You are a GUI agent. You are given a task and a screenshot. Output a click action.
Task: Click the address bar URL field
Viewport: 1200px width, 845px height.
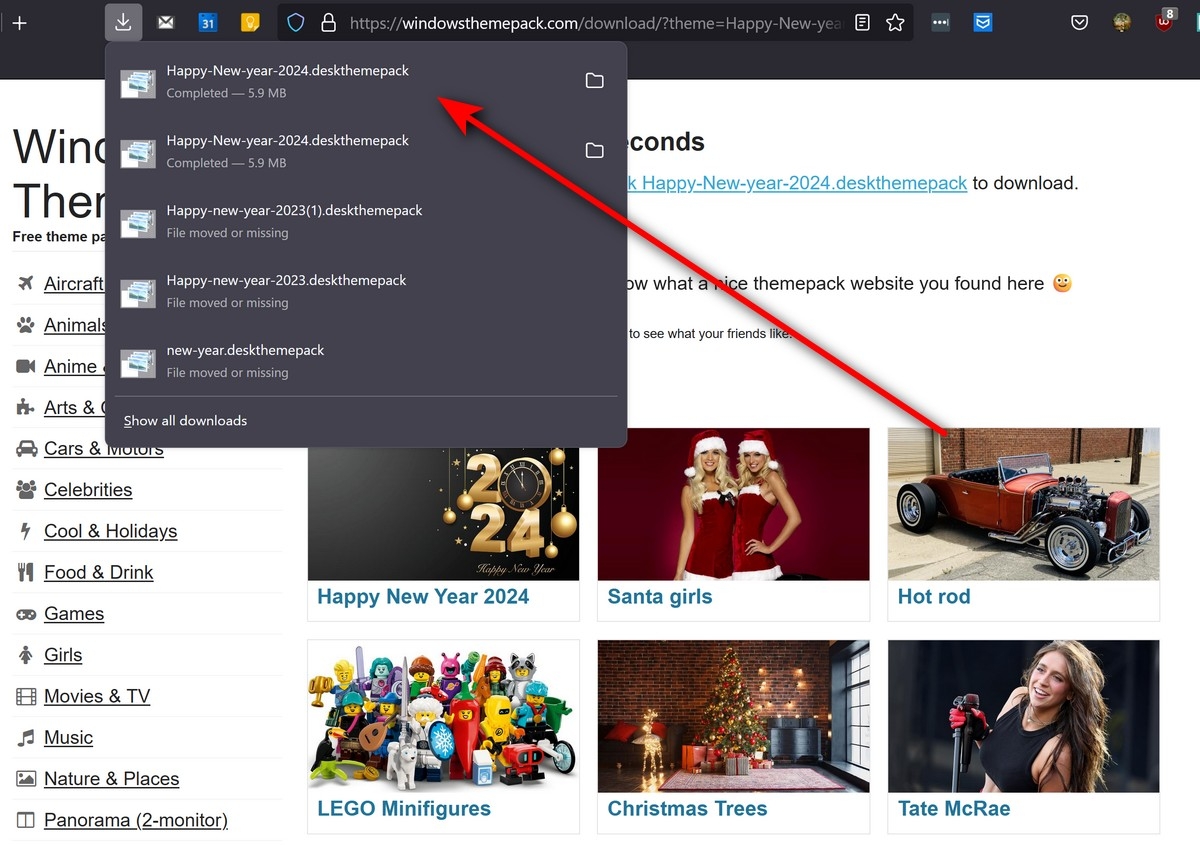tap(594, 22)
